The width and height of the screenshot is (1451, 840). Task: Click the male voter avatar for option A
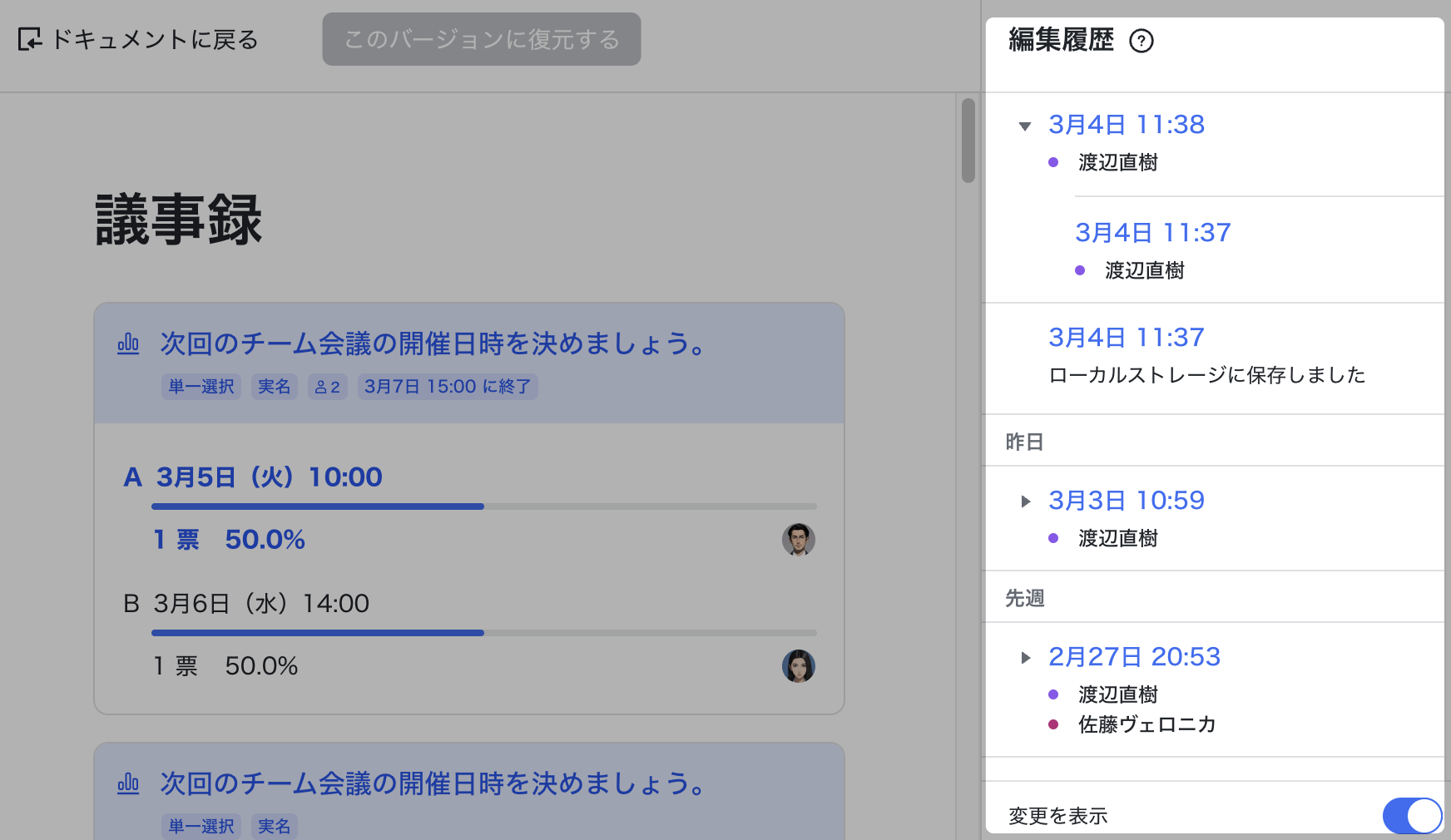point(798,540)
